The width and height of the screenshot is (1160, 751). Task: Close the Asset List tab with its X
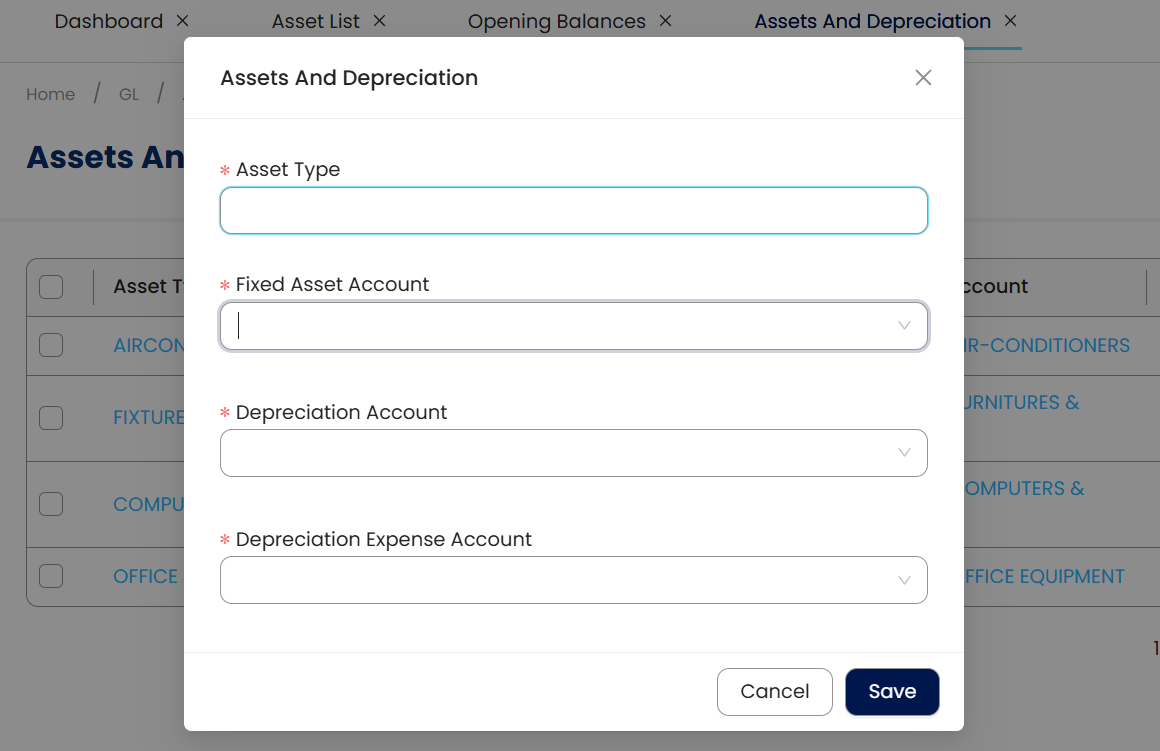[x=380, y=21]
